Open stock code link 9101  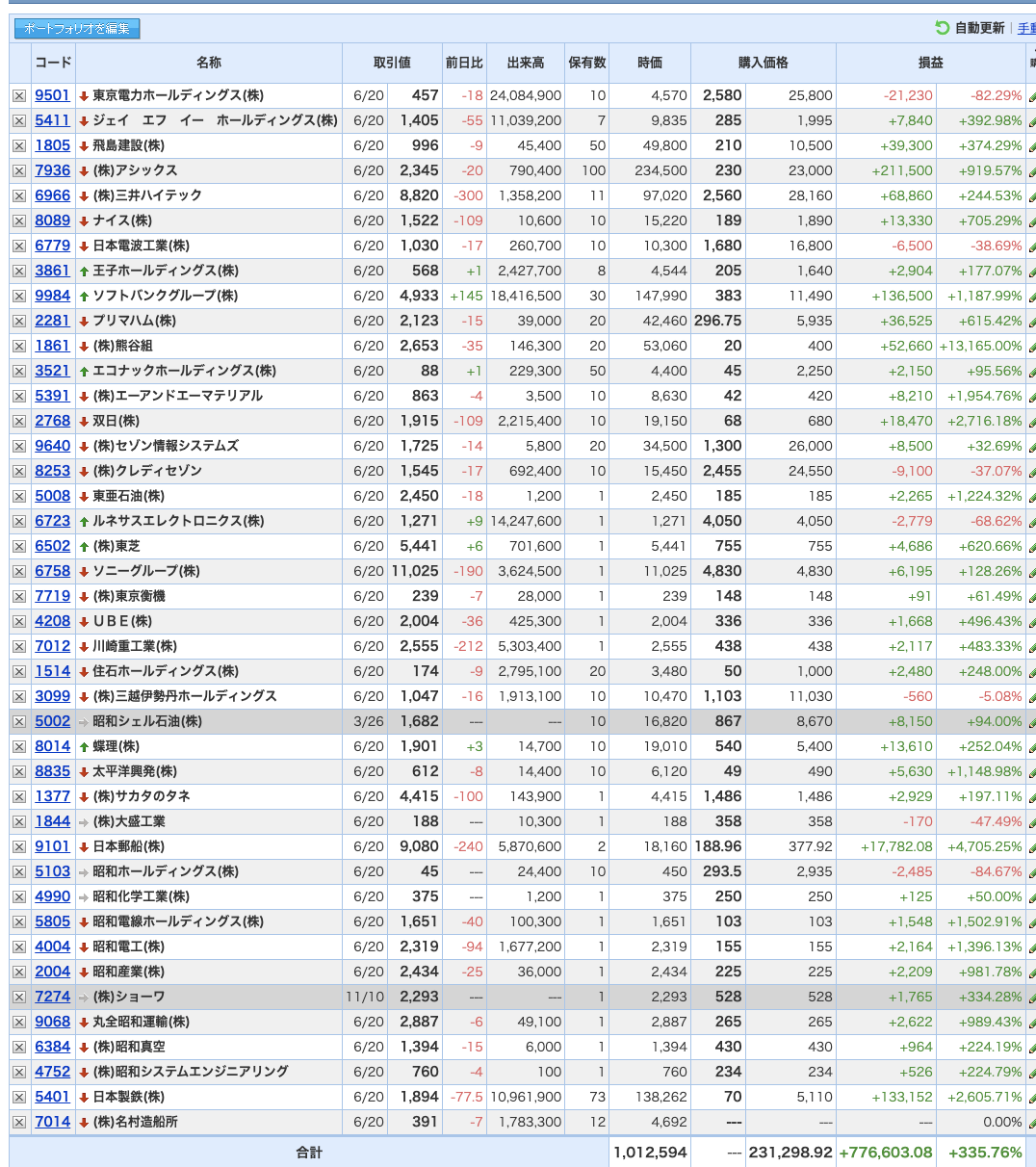(53, 846)
